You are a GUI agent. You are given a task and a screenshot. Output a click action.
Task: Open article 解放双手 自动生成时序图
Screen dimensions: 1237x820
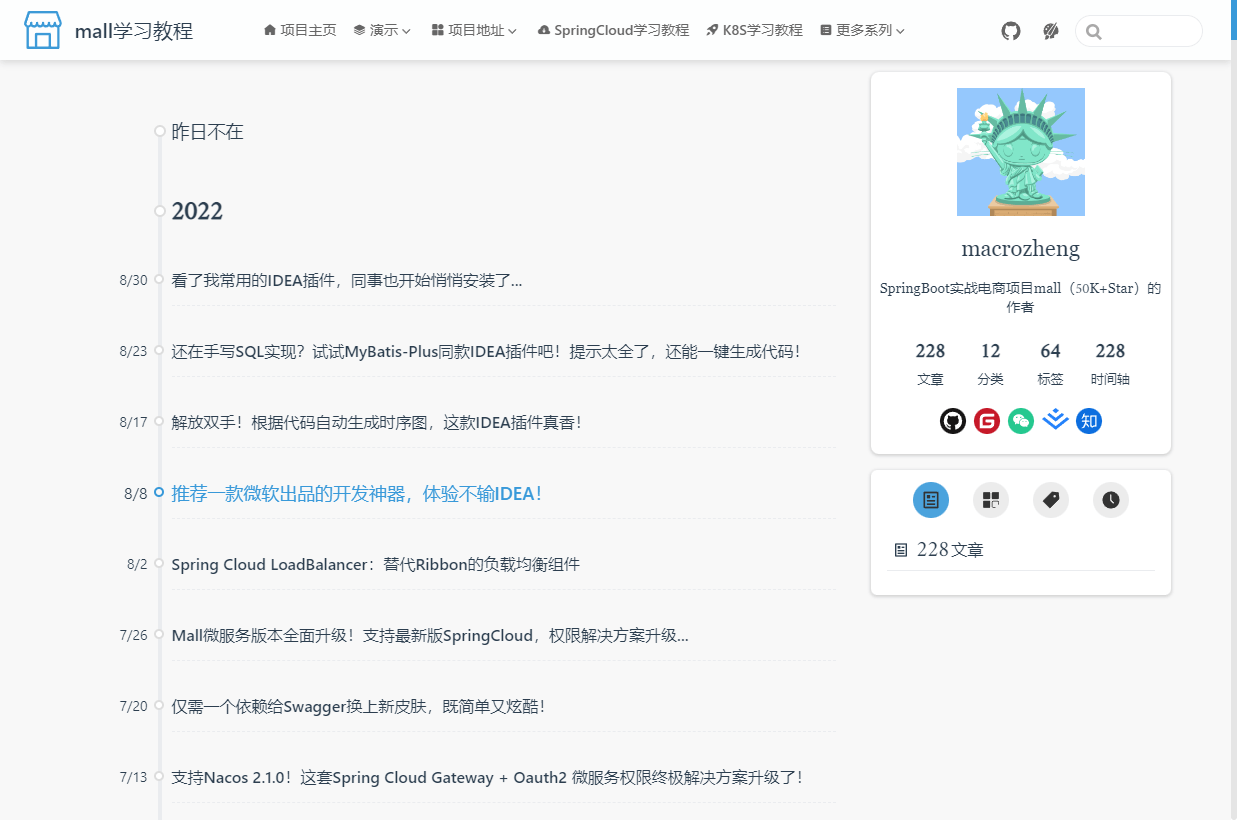click(x=377, y=422)
